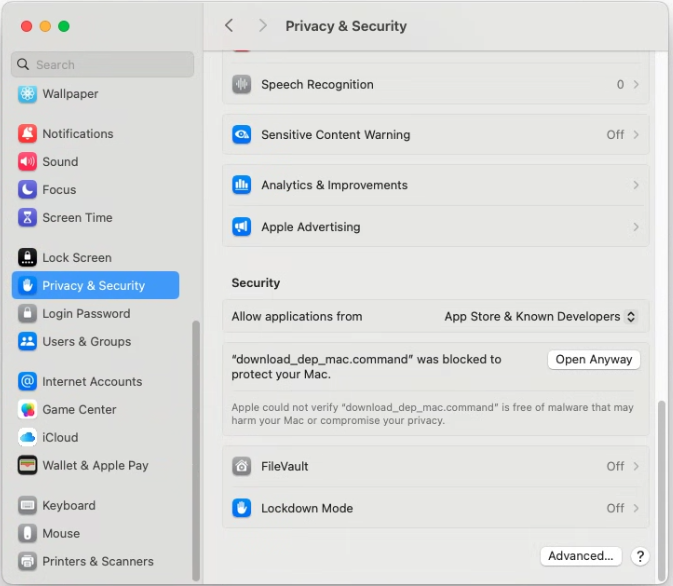Click the sidebar vertical scrollbar
Screen dimensions: 673x586
pos(196,450)
